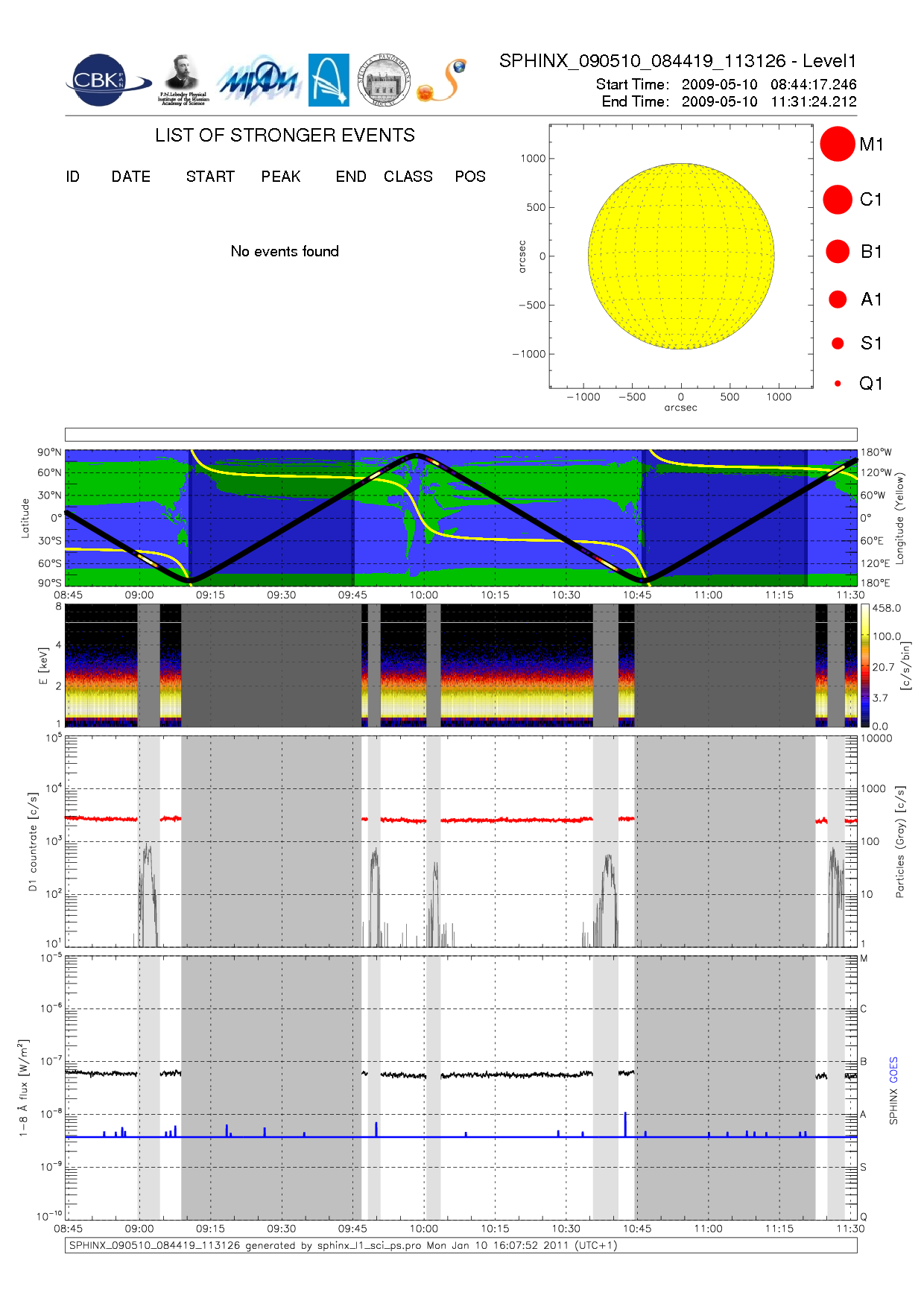Click the blue square arch logo
The height and width of the screenshot is (1307, 924).
coord(329,80)
